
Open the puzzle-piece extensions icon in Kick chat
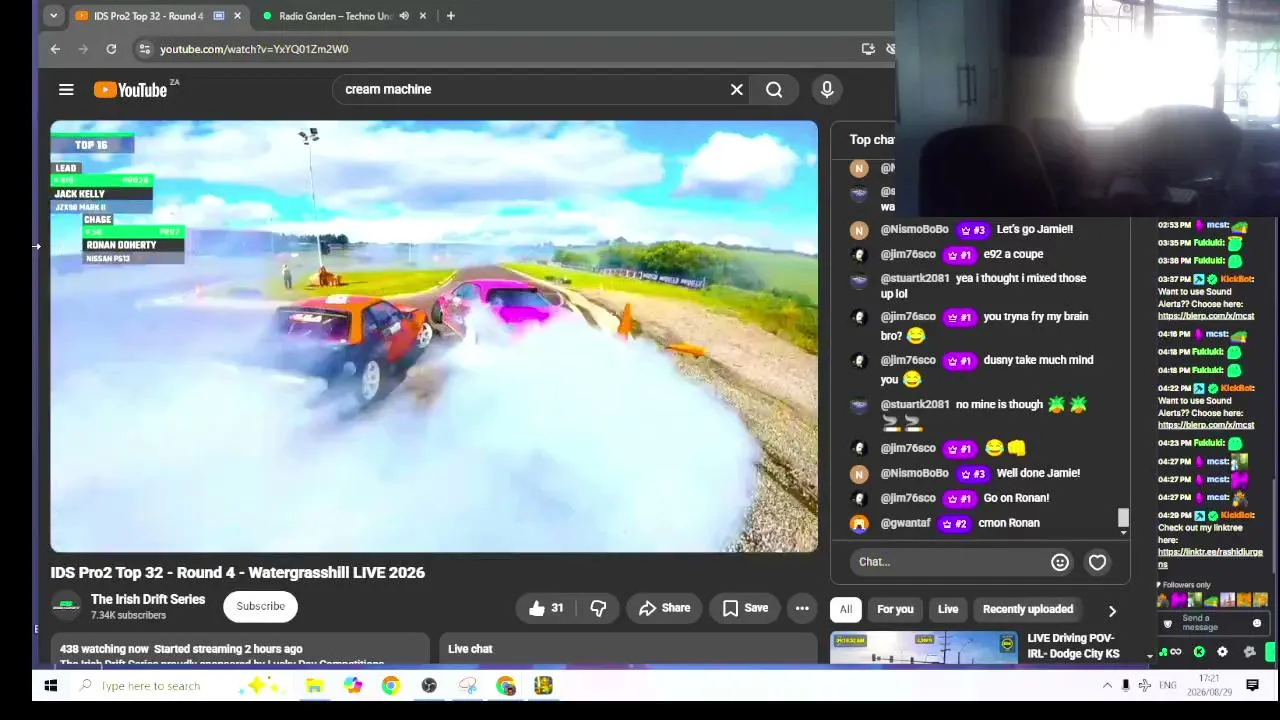(x=1249, y=652)
